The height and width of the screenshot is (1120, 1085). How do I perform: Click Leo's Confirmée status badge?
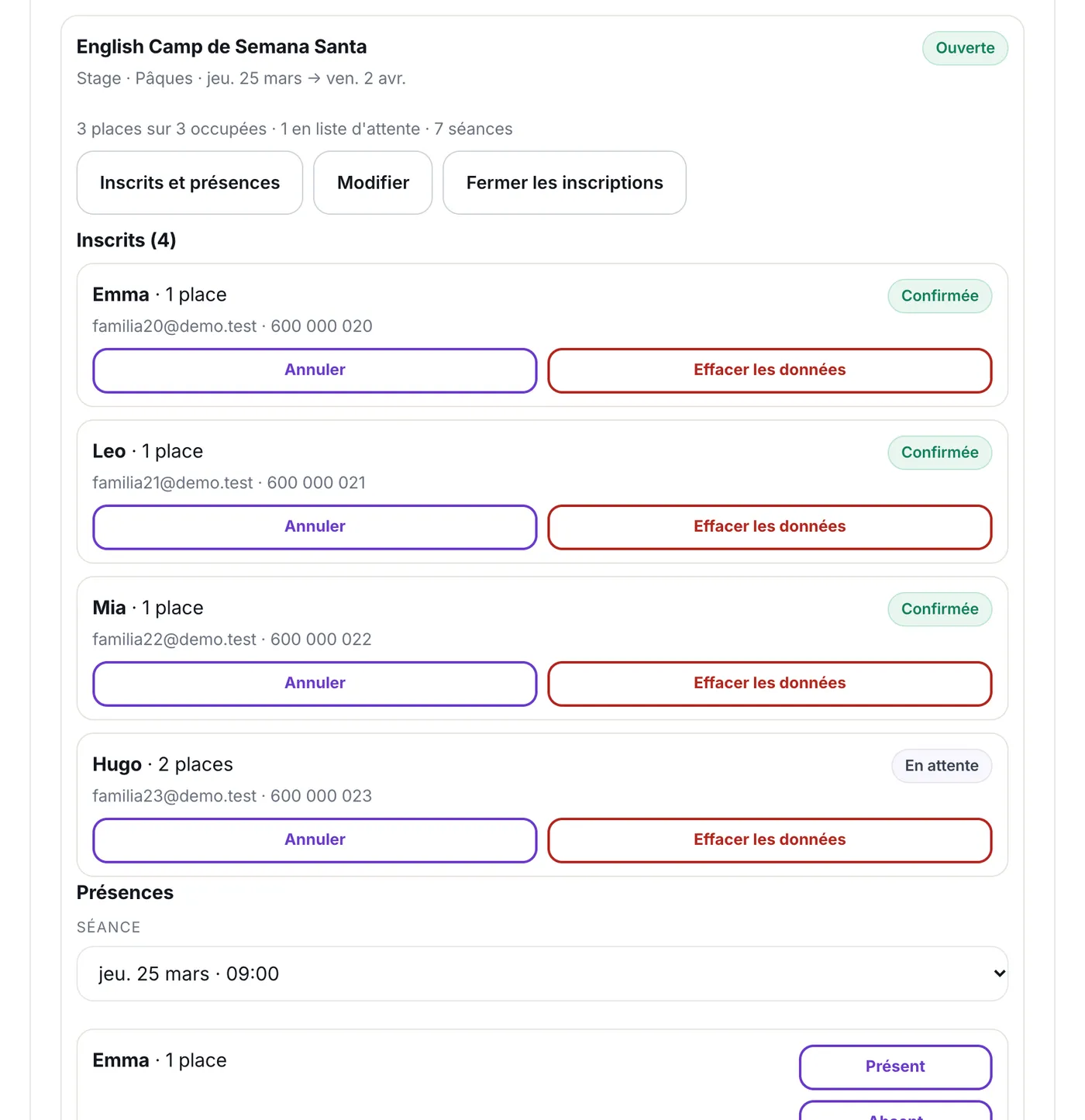[x=939, y=453]
